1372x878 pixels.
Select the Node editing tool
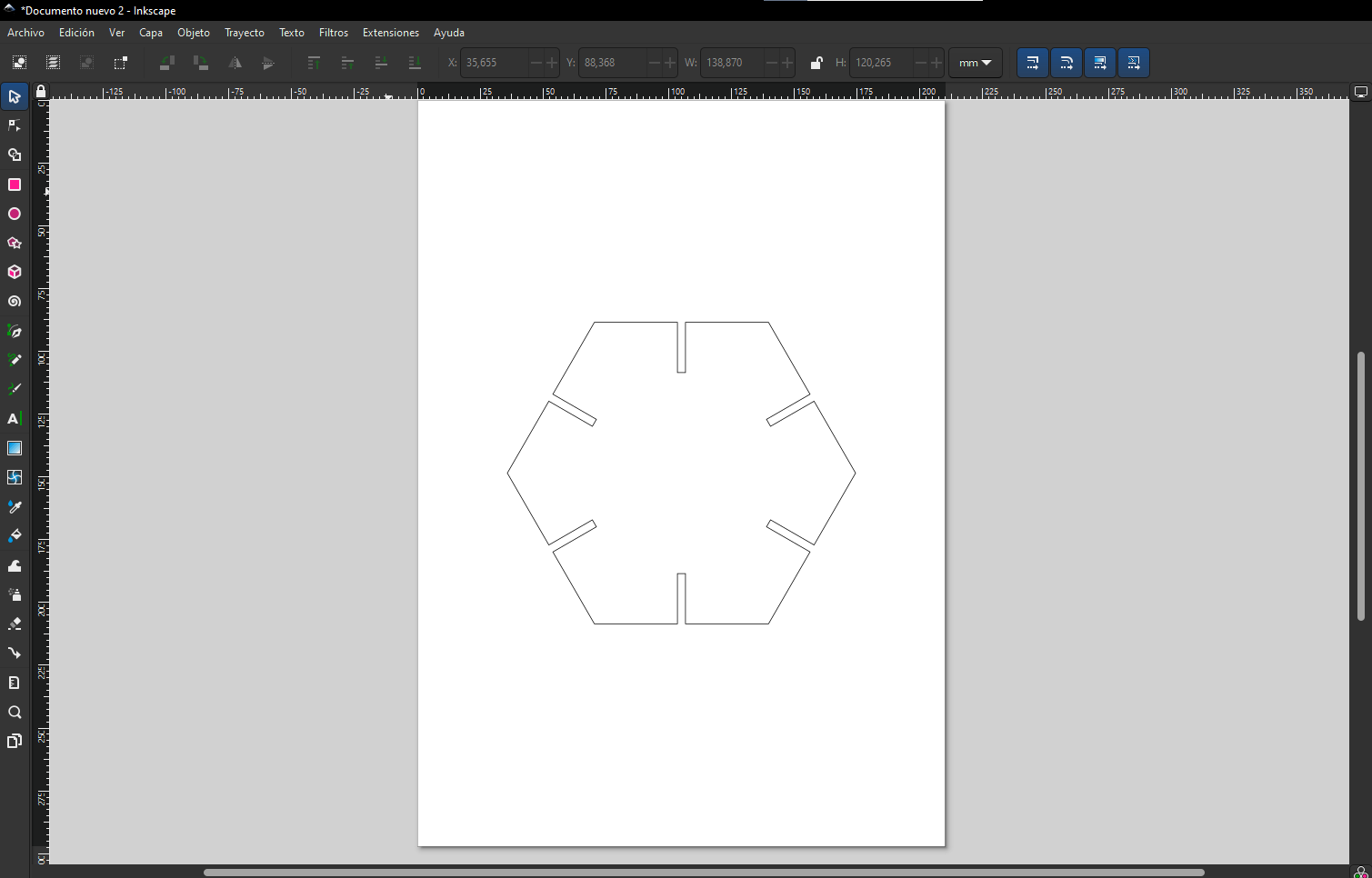15,125
